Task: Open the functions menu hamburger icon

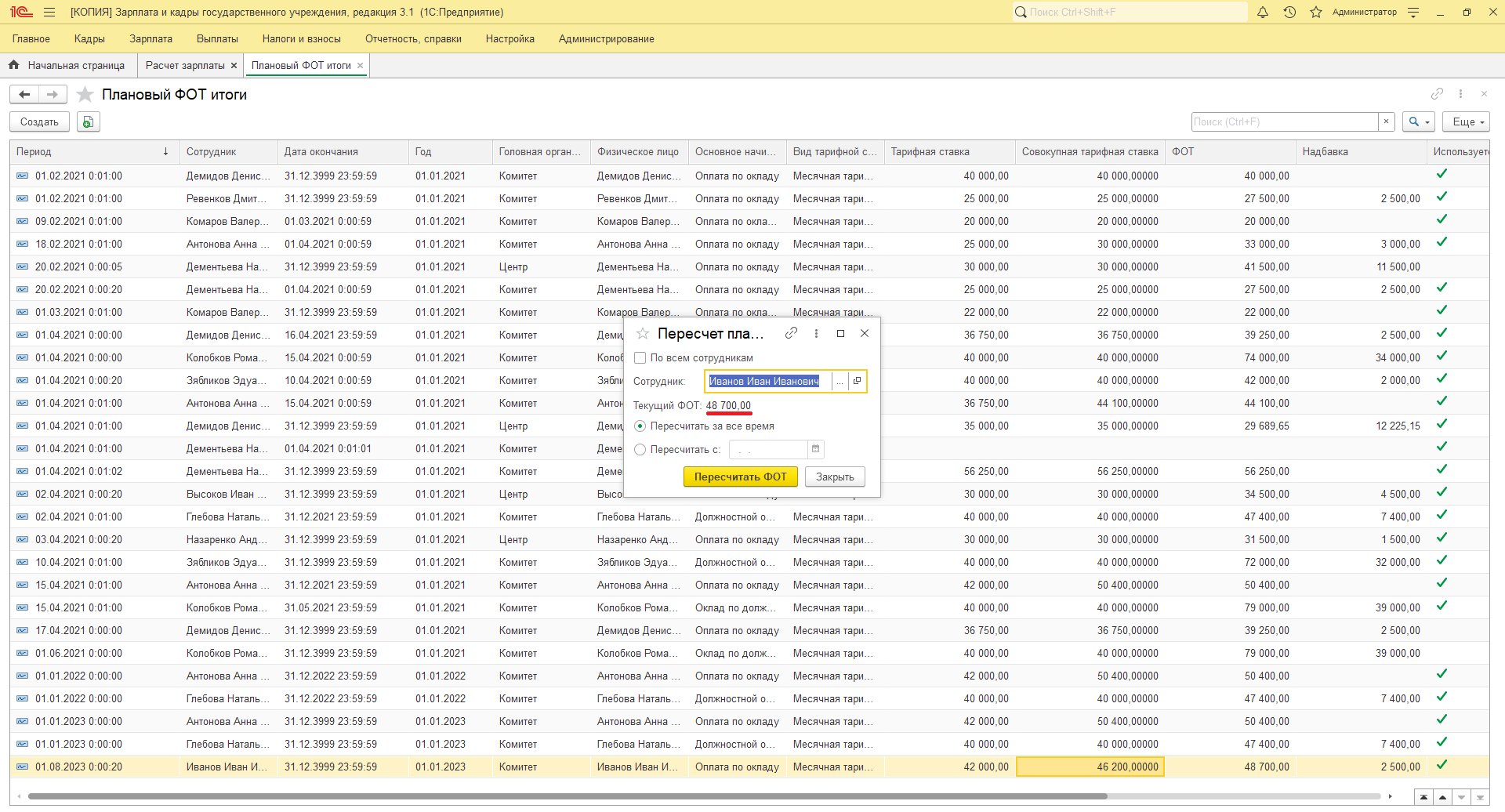Action: (x=49, y=12)
